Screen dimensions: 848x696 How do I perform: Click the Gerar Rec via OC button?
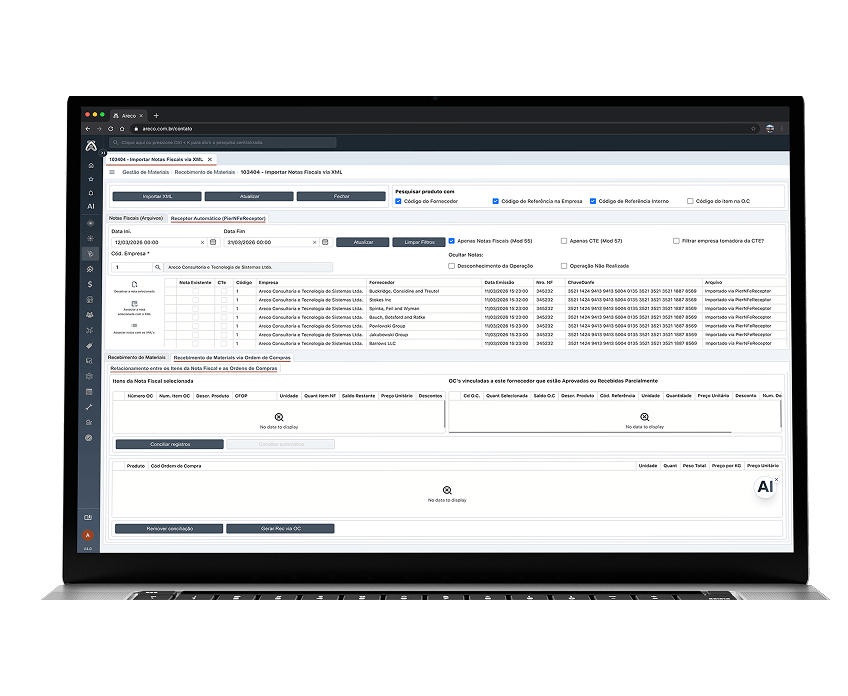[280, 528]
